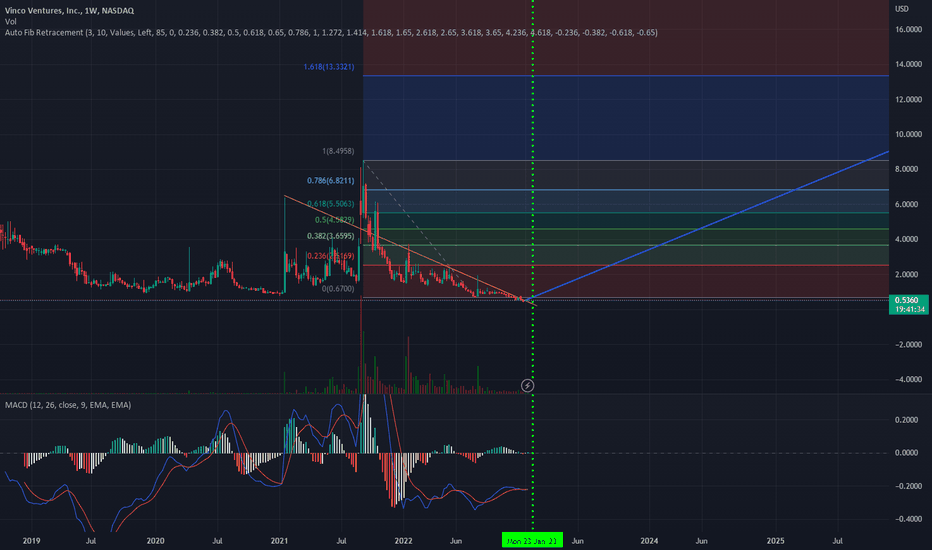Click the current price tag 0.5360

click(908, 300)
